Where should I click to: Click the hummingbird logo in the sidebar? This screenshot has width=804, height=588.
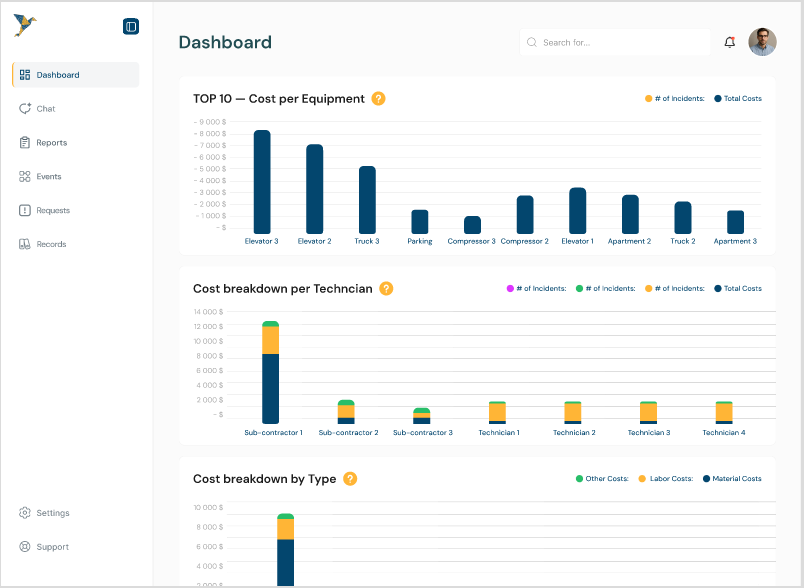click(x=25, y=26)
